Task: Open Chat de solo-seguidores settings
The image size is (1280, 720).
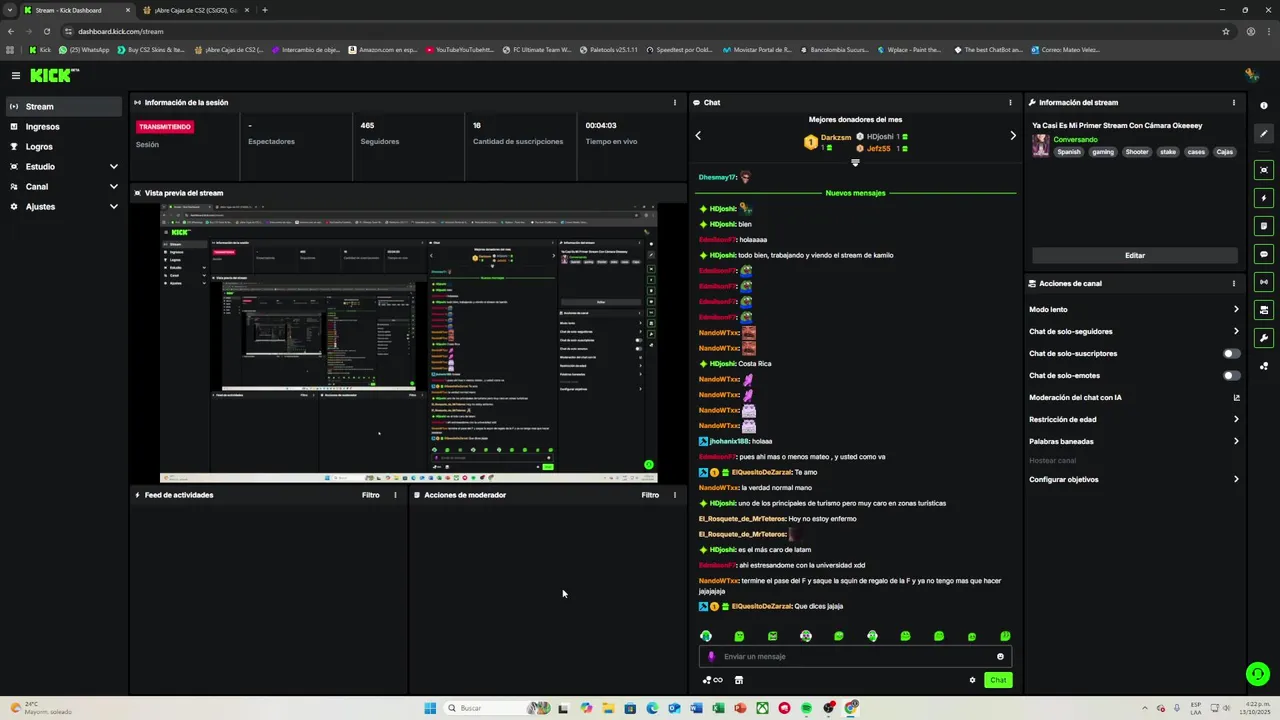Action: point(1135,332)
